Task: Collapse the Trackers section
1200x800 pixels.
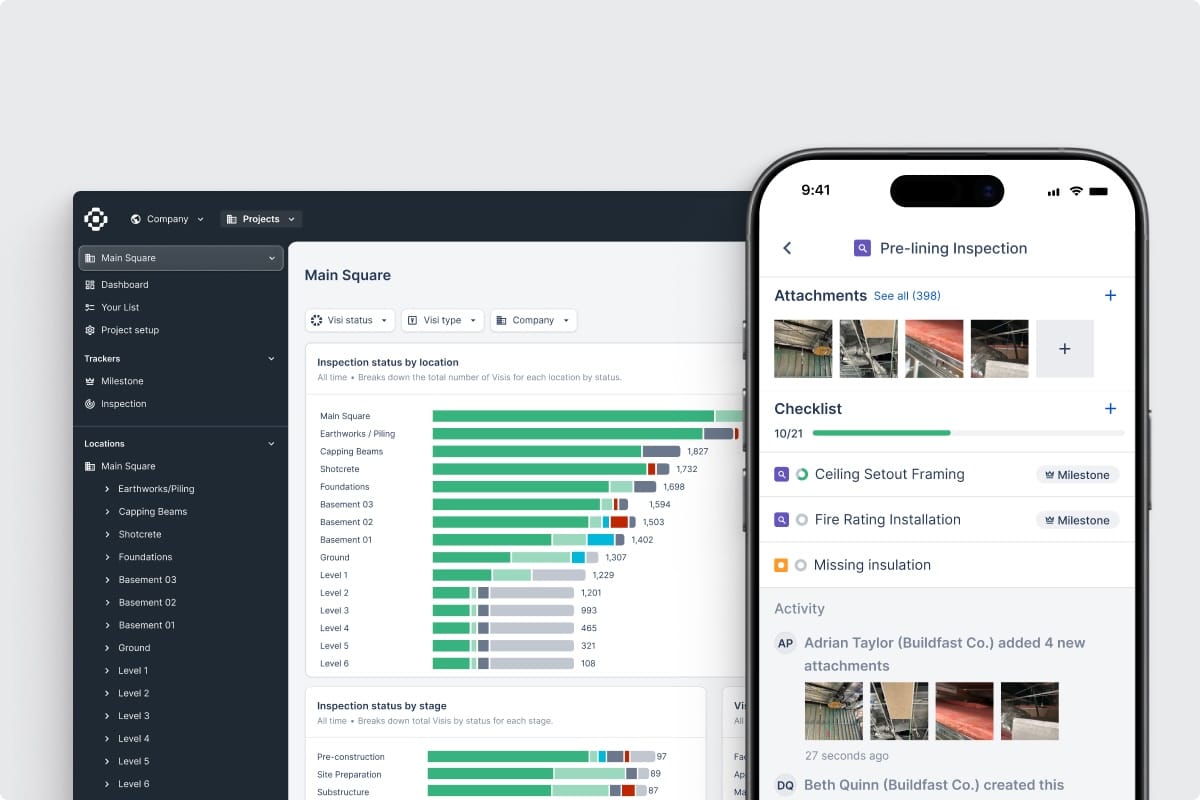Action: (x=271, y=358)
